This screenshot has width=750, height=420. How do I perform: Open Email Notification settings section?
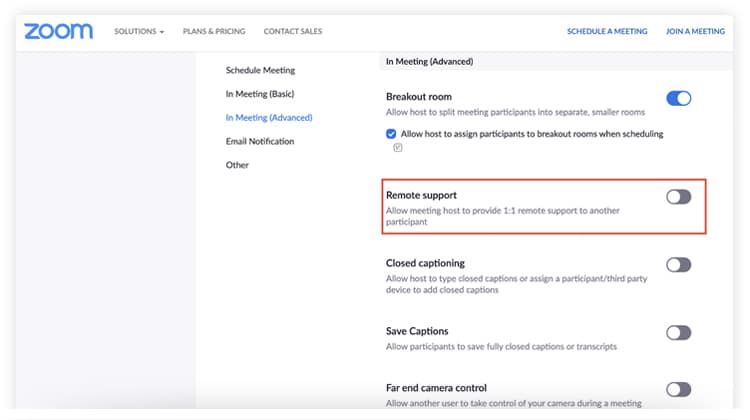click(x=260, y=141)
